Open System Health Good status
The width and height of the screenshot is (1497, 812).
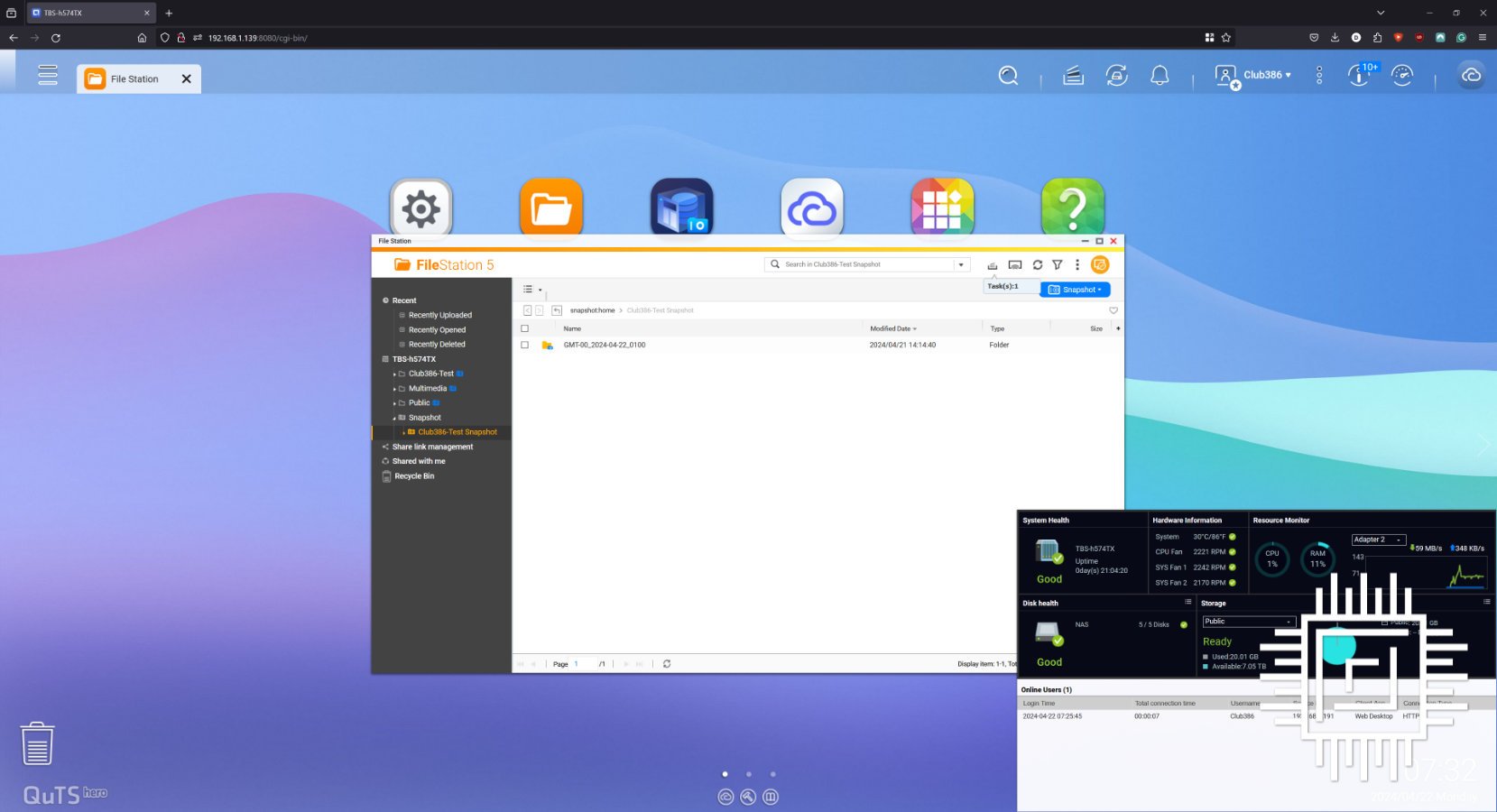coord(1049,579)
